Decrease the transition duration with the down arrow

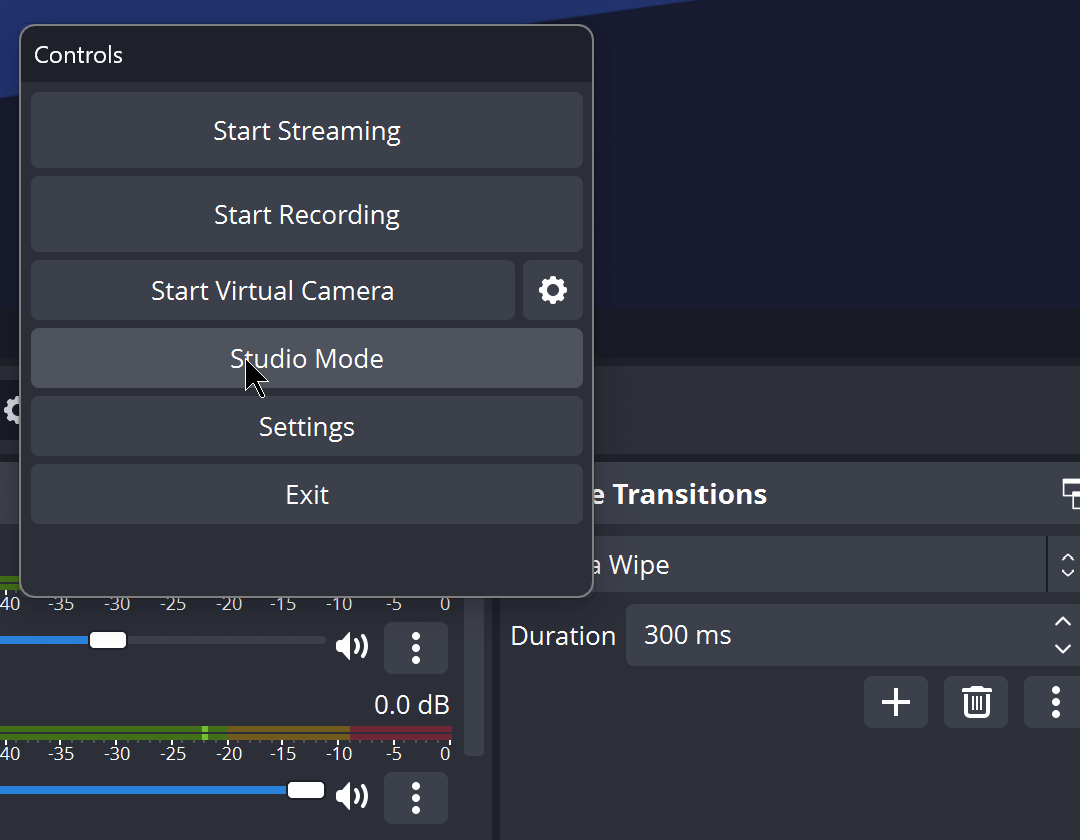pos(1062,648)
